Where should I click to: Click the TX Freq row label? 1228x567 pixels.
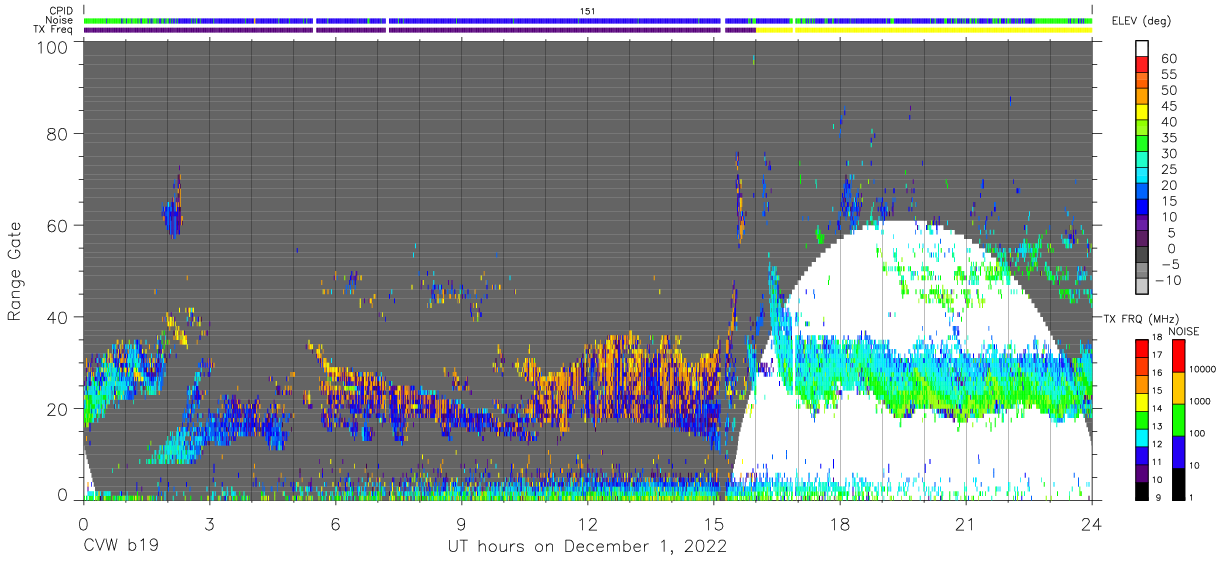click(52, 30)
